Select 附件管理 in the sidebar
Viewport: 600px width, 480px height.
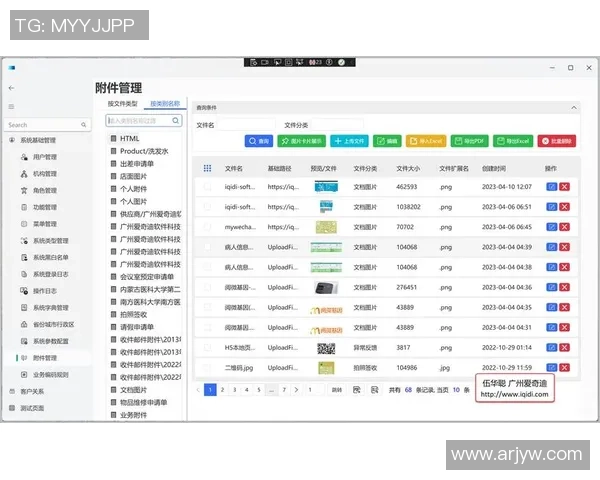[45, 358]
